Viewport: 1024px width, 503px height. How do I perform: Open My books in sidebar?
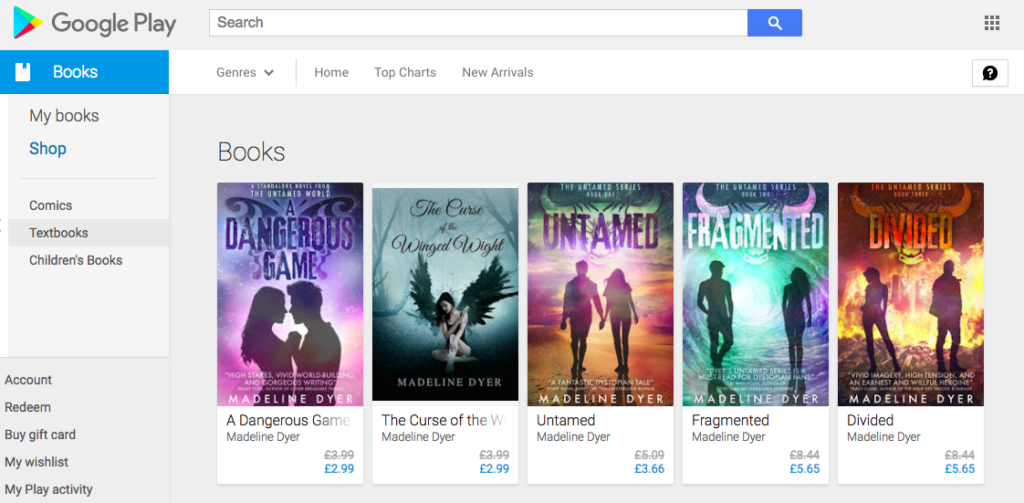[x=64, y=116]
